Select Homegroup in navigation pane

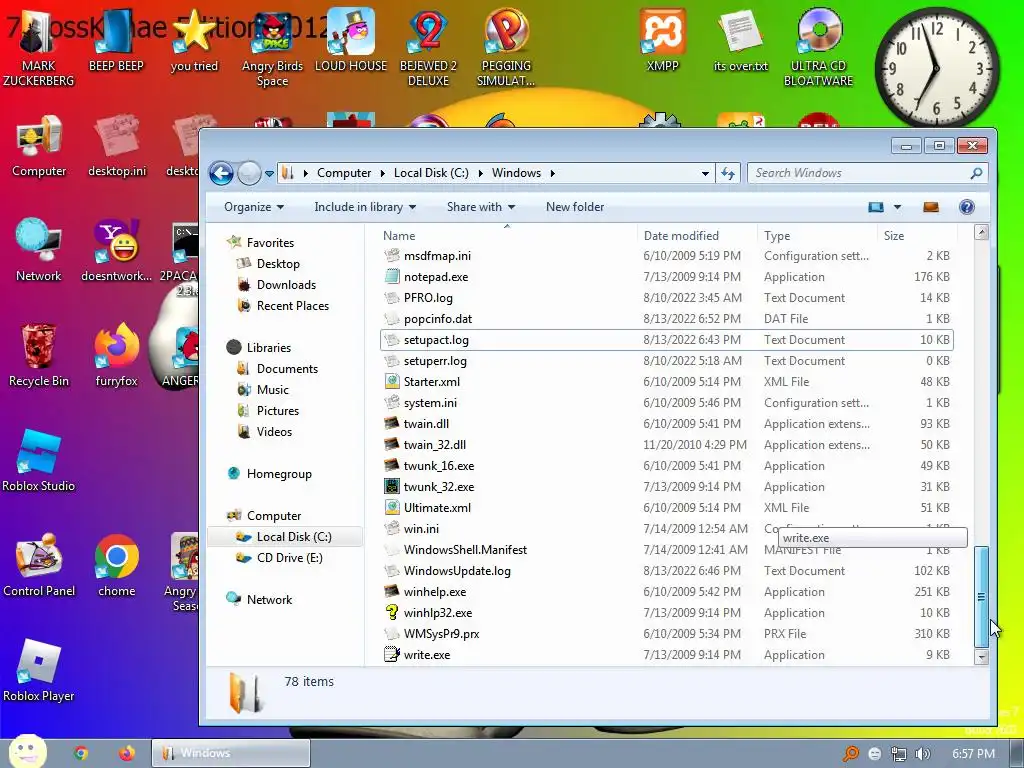coord(279,474)
